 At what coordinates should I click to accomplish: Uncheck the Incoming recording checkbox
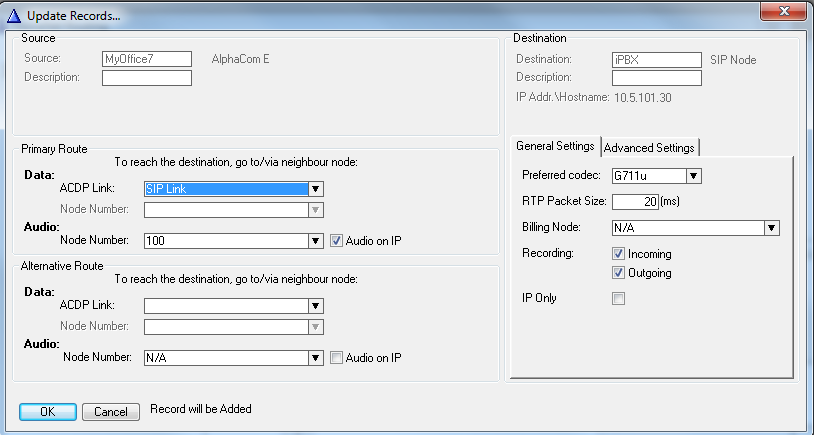point(618,254)
